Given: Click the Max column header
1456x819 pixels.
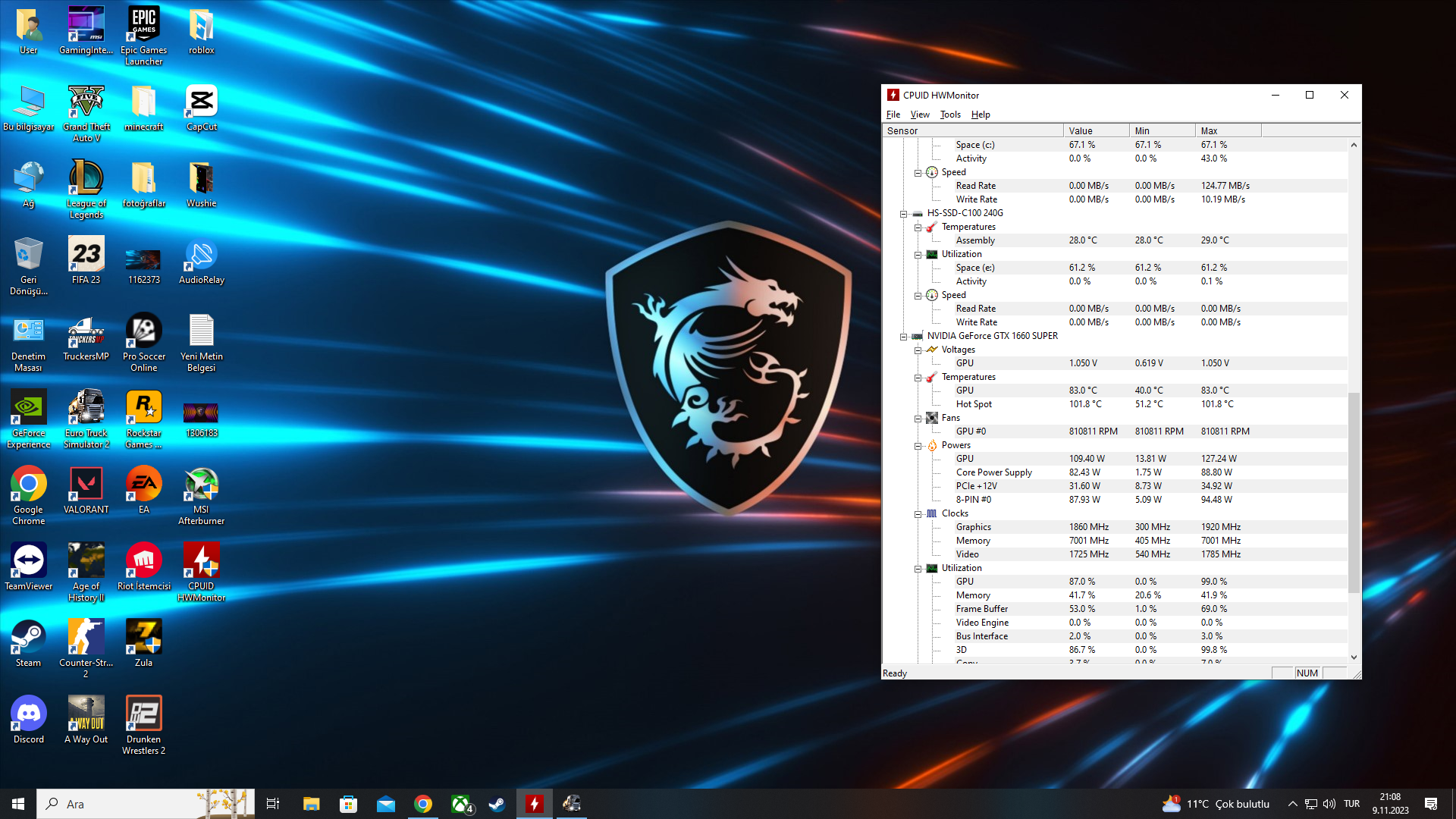Looking at the screenshot, I should tap(1227, 130).
